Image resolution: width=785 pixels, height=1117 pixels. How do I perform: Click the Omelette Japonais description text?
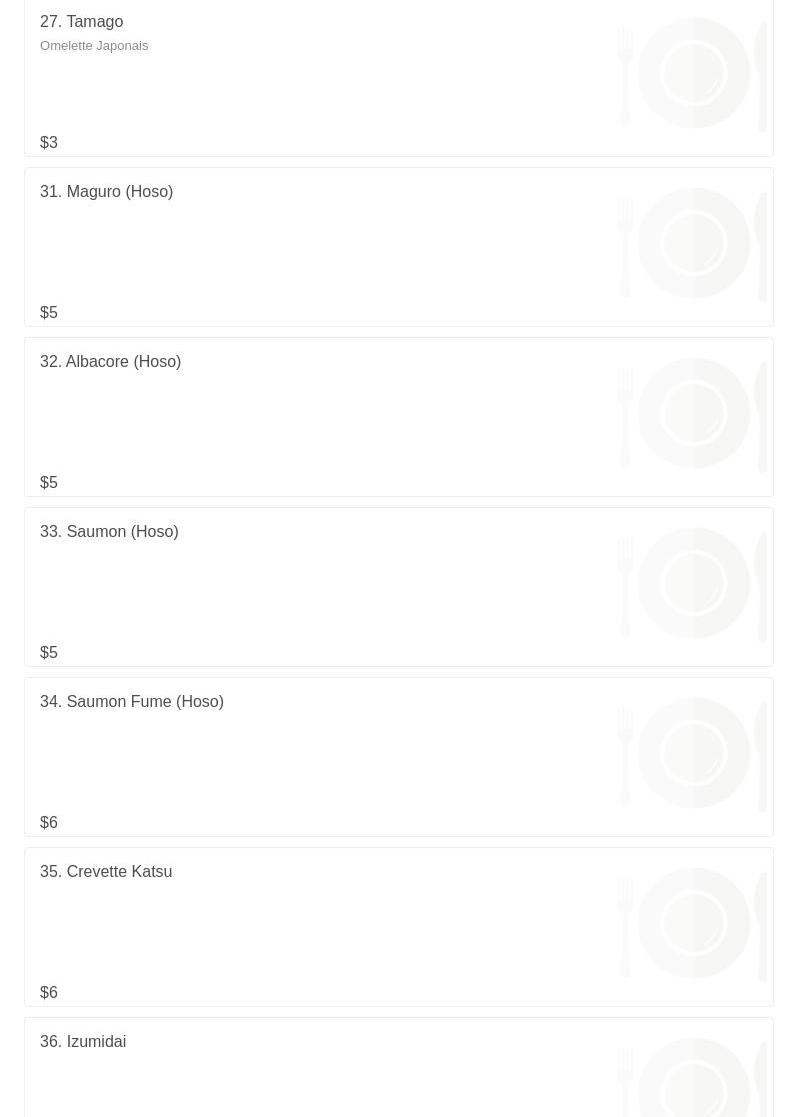94,46
